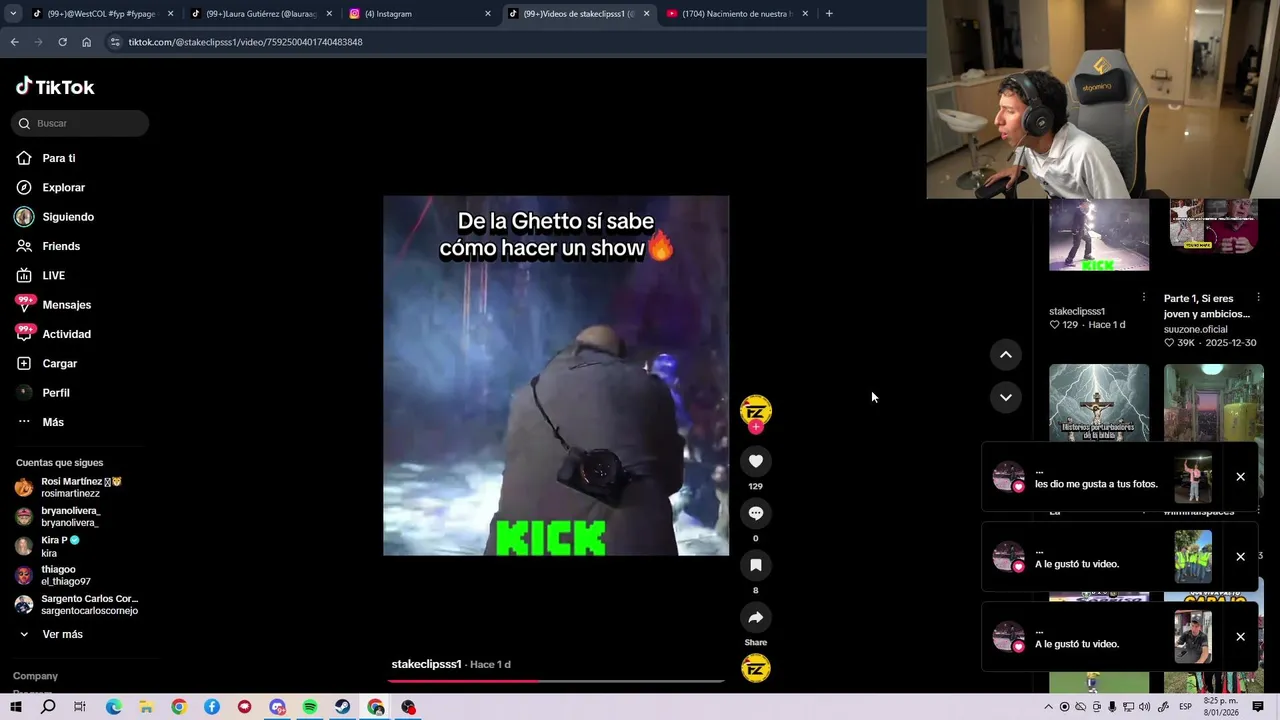
Task: Open the spinning sound disc icon
Action: (755, 668)
